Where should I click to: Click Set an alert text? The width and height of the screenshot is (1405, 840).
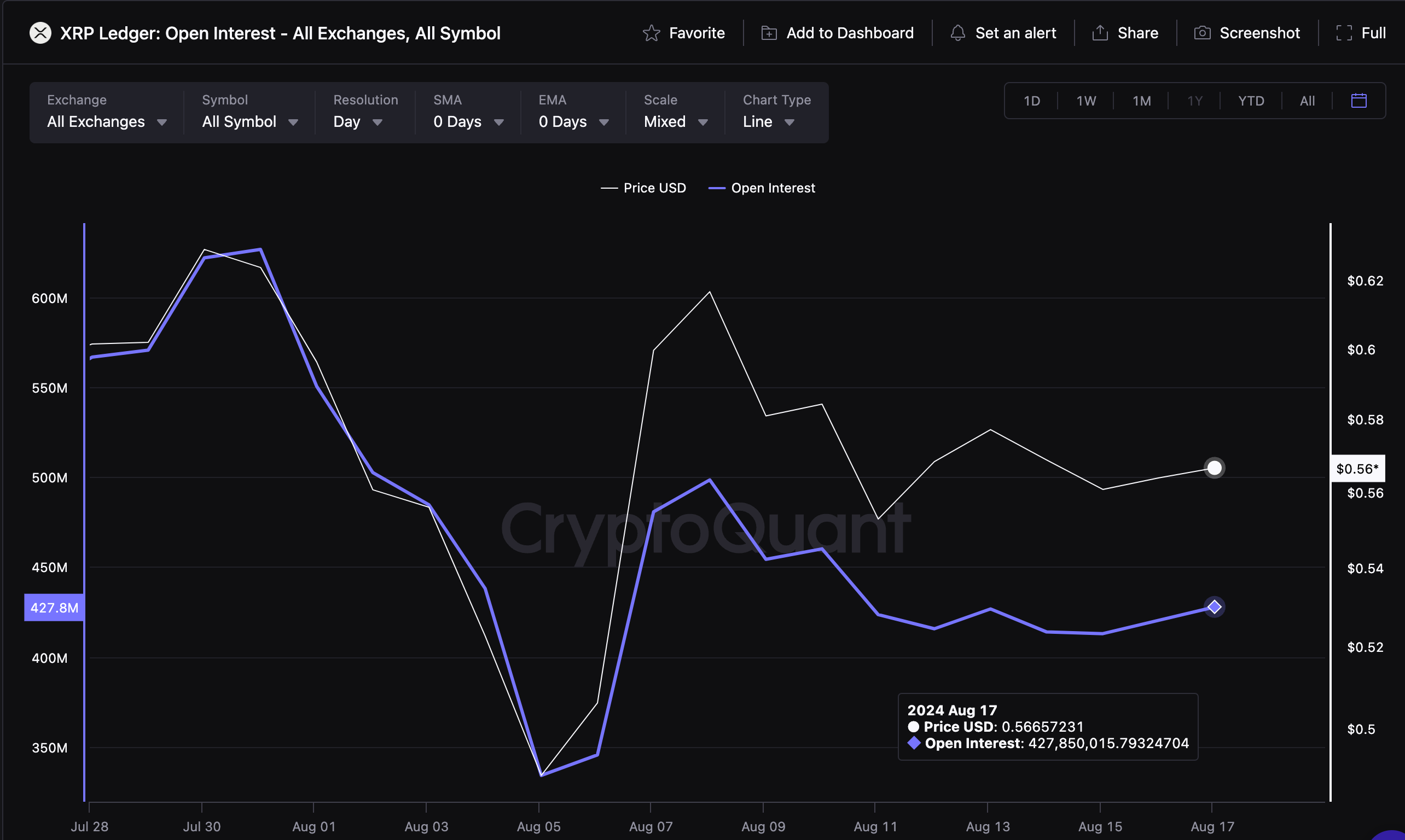pos(1015,33)
